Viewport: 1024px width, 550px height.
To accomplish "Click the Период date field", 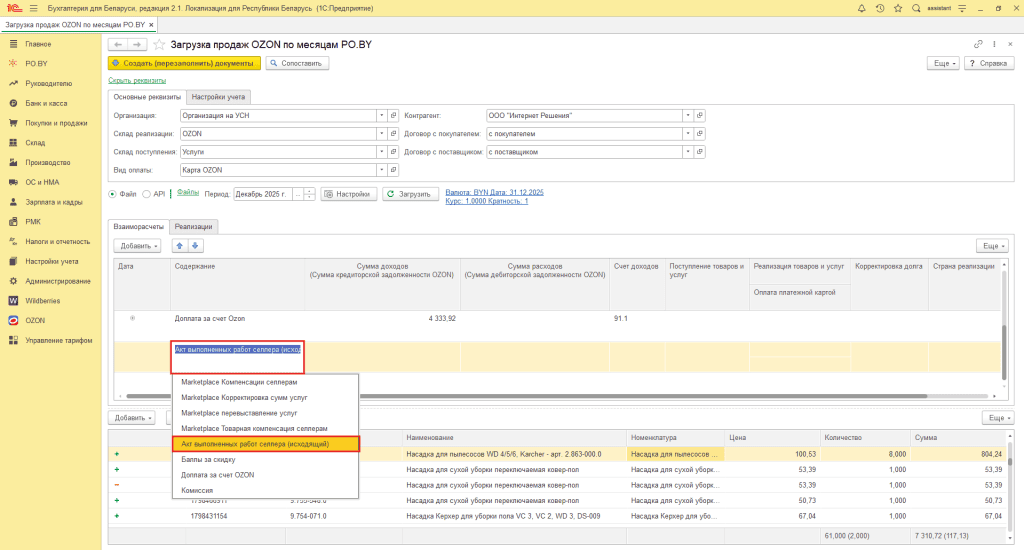I will [x=263, y=194].
